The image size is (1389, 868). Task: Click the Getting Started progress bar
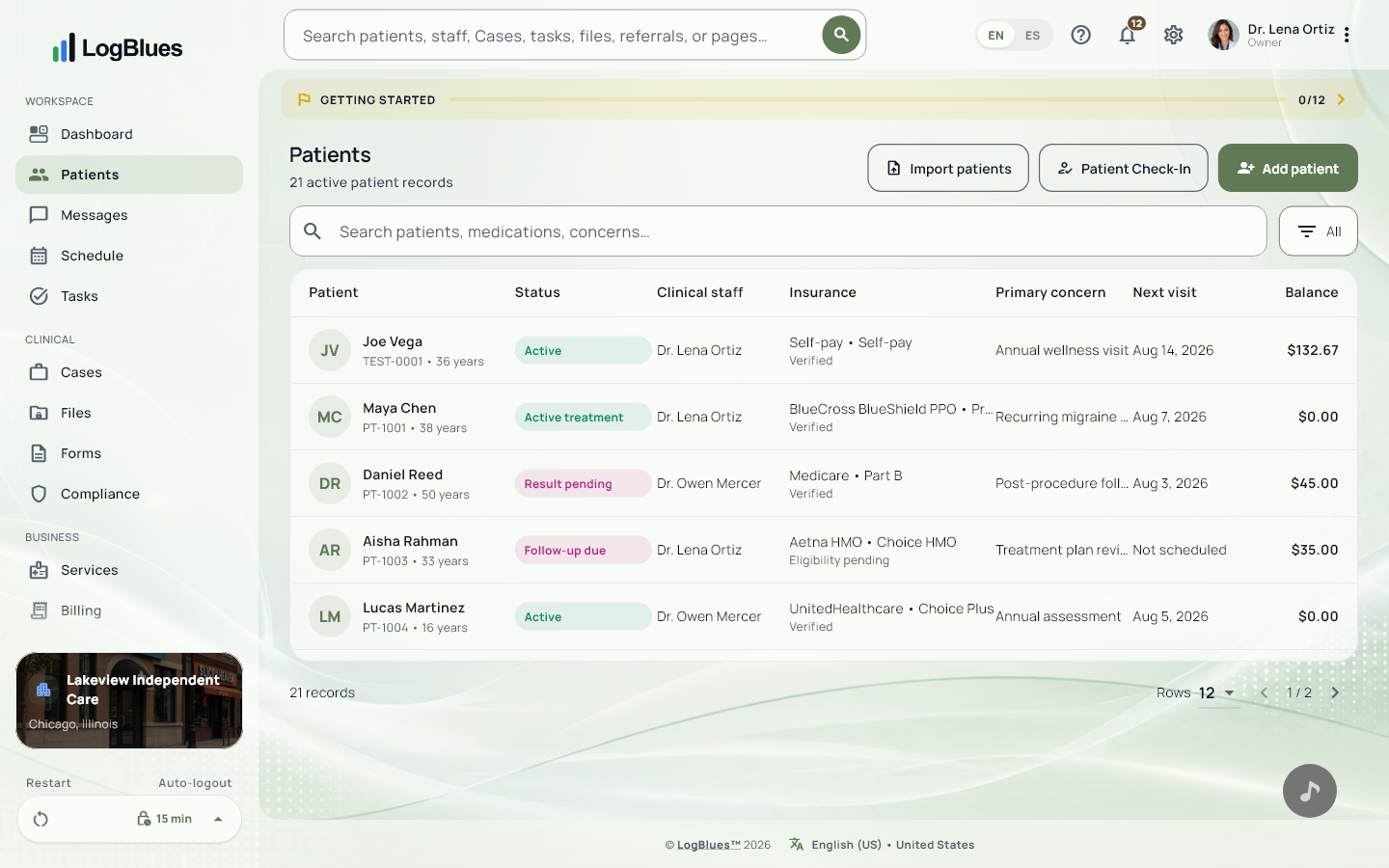[x=867, y=99]
